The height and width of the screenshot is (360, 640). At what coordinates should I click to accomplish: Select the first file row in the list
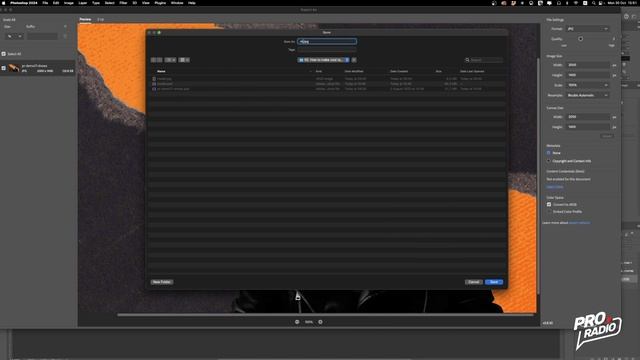pos(327,78)
